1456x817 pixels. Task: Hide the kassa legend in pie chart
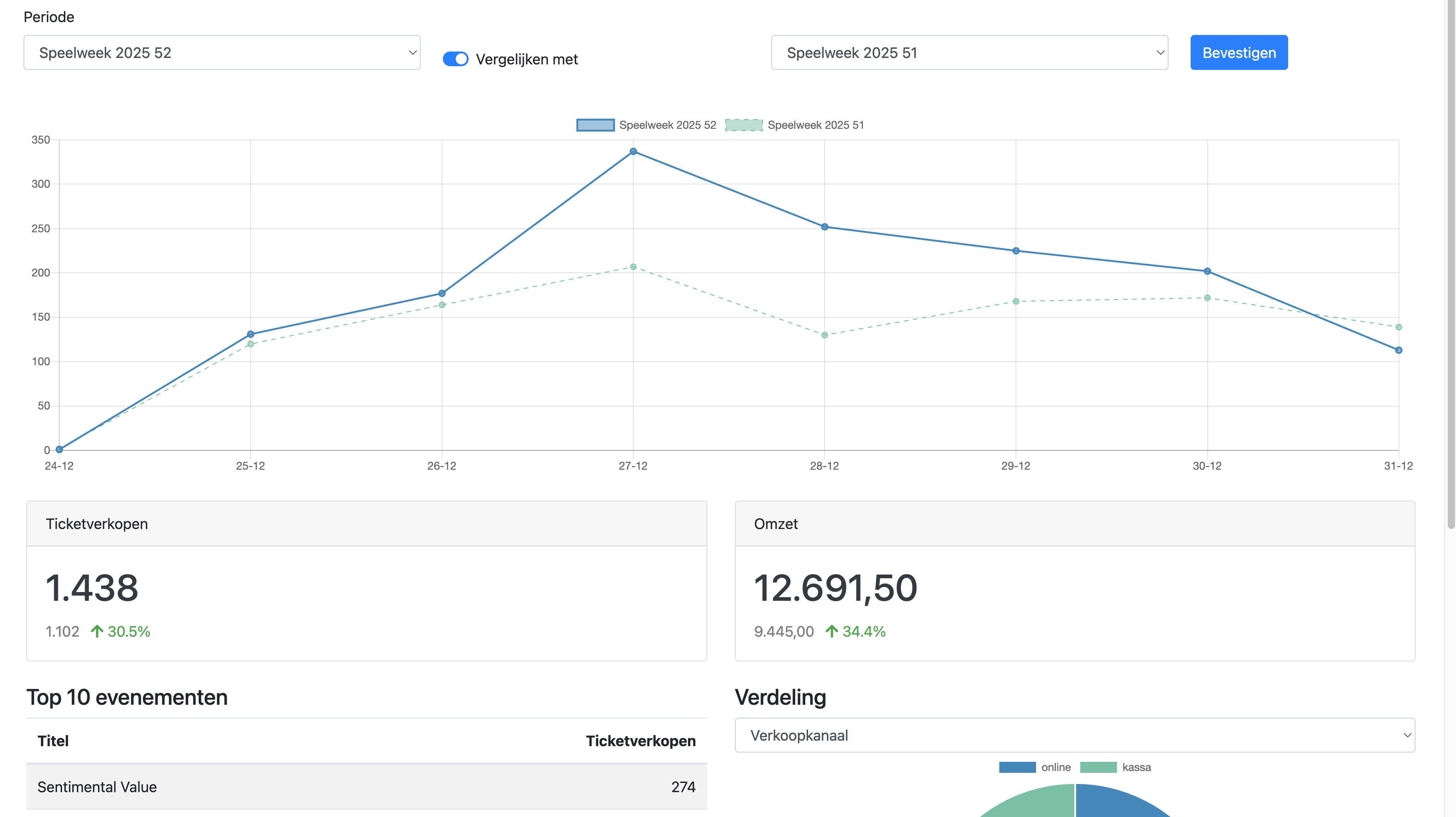point(1098,767)
